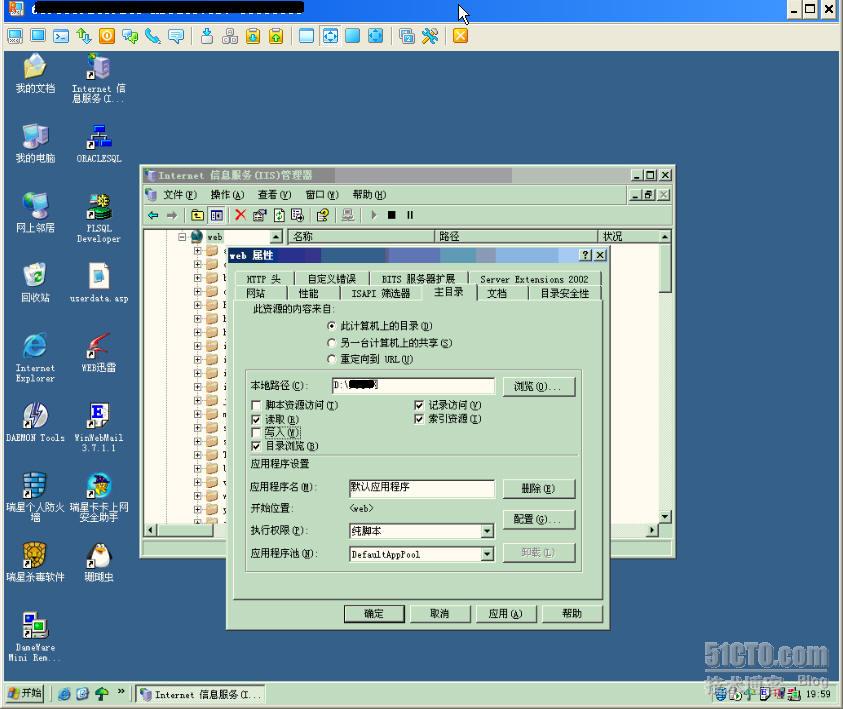Image resolution: width=843 pixels, height=709 pixels.
Task: Click the 配置 button
Action: pyautogui.click(x=538, y=519)
